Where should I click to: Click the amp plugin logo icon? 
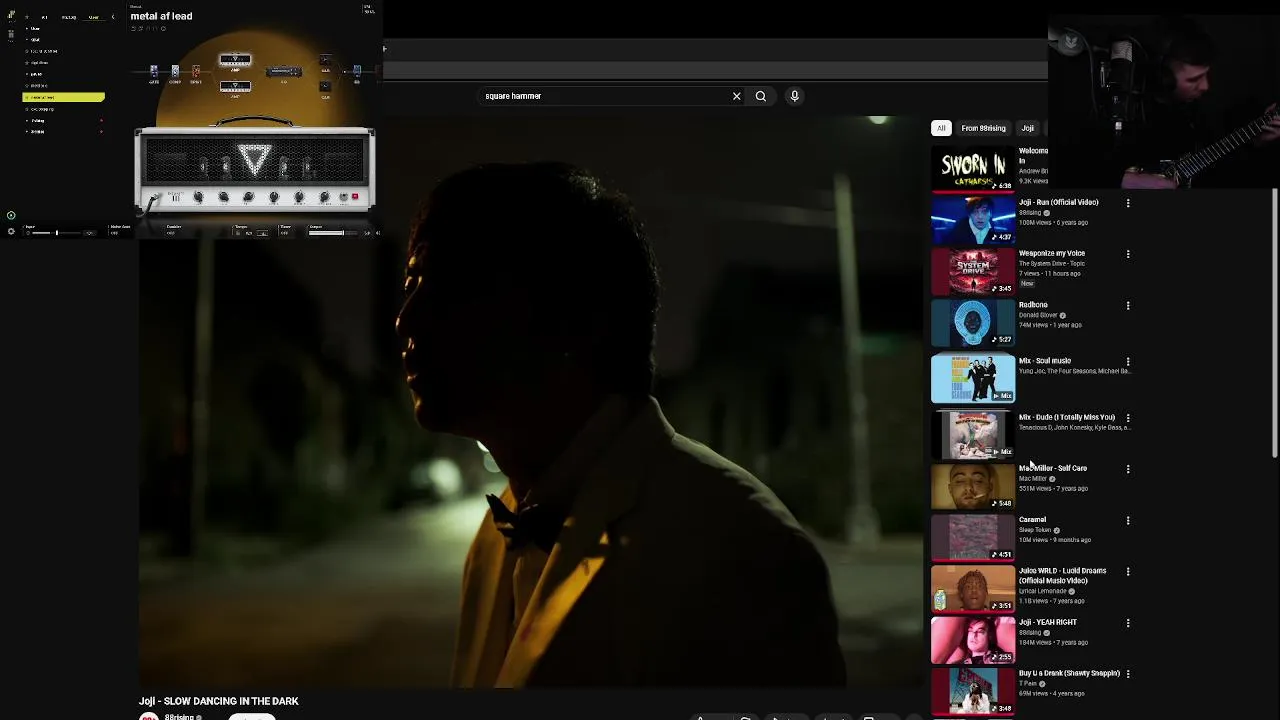12,14
